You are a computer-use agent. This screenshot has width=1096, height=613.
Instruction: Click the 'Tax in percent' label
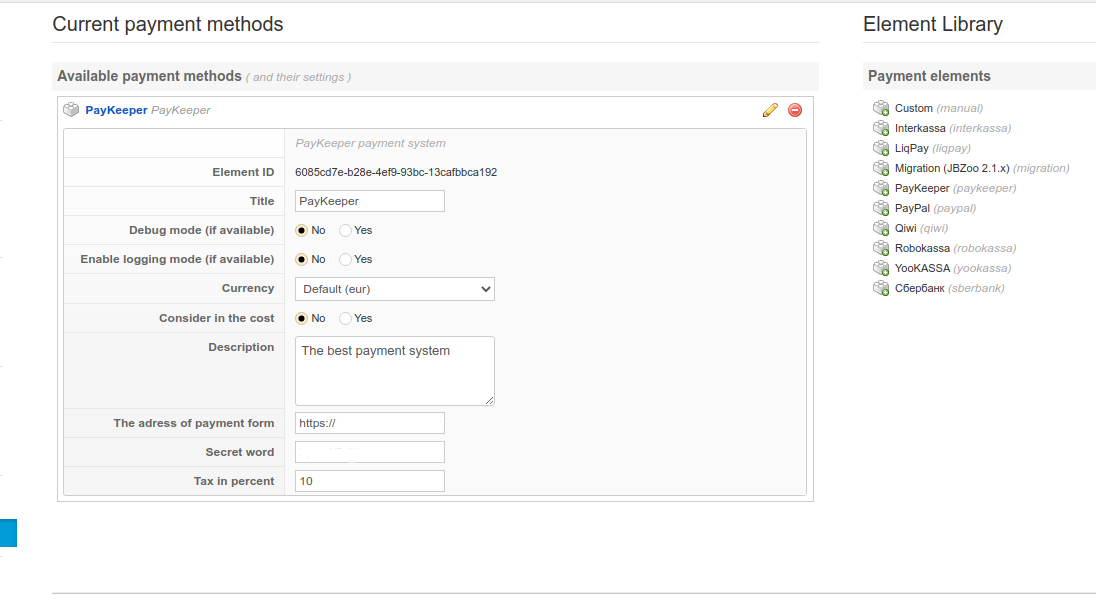(x=234, y=482)
